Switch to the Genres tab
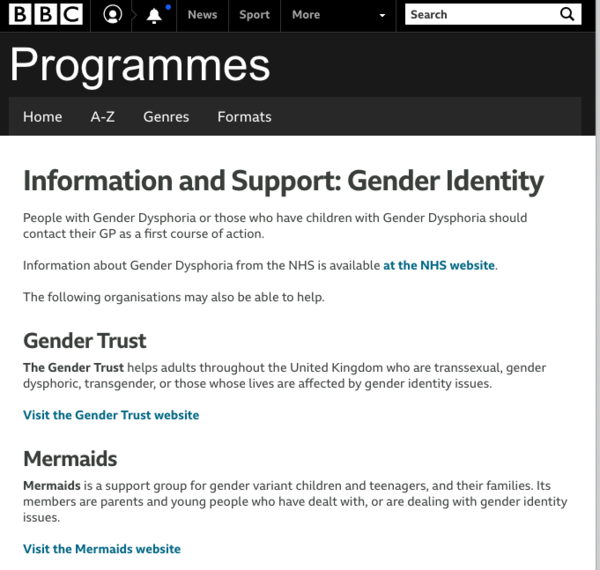The image size is (600, 570). point(166,117)
